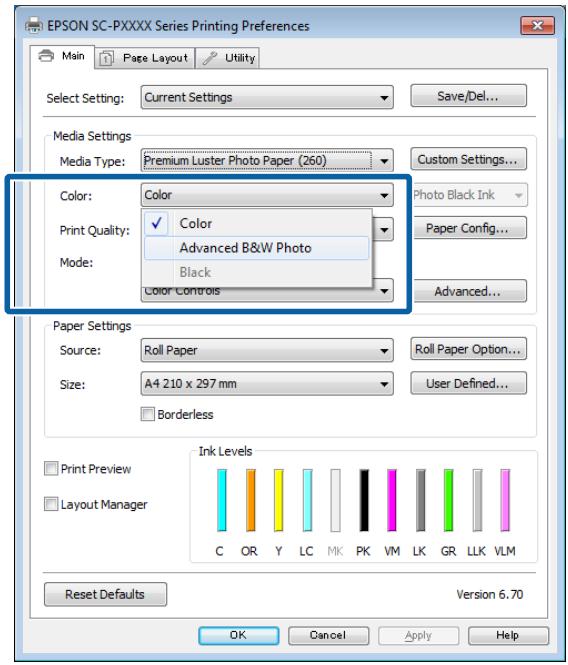Screen dimensions: 568x665
Task: Close the Printing Preferences window
Action: click(x=537, y=26)
